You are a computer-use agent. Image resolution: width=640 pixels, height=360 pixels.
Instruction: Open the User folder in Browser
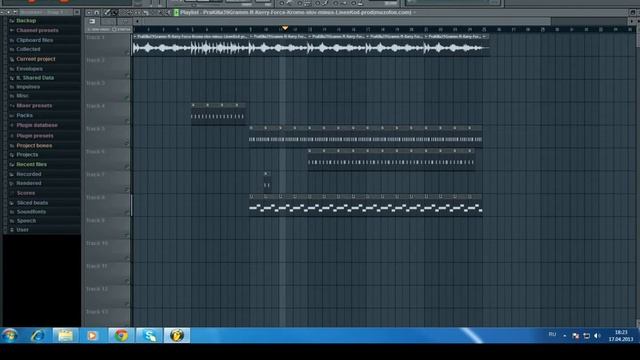pyautogui.click(x=22, y=230)
